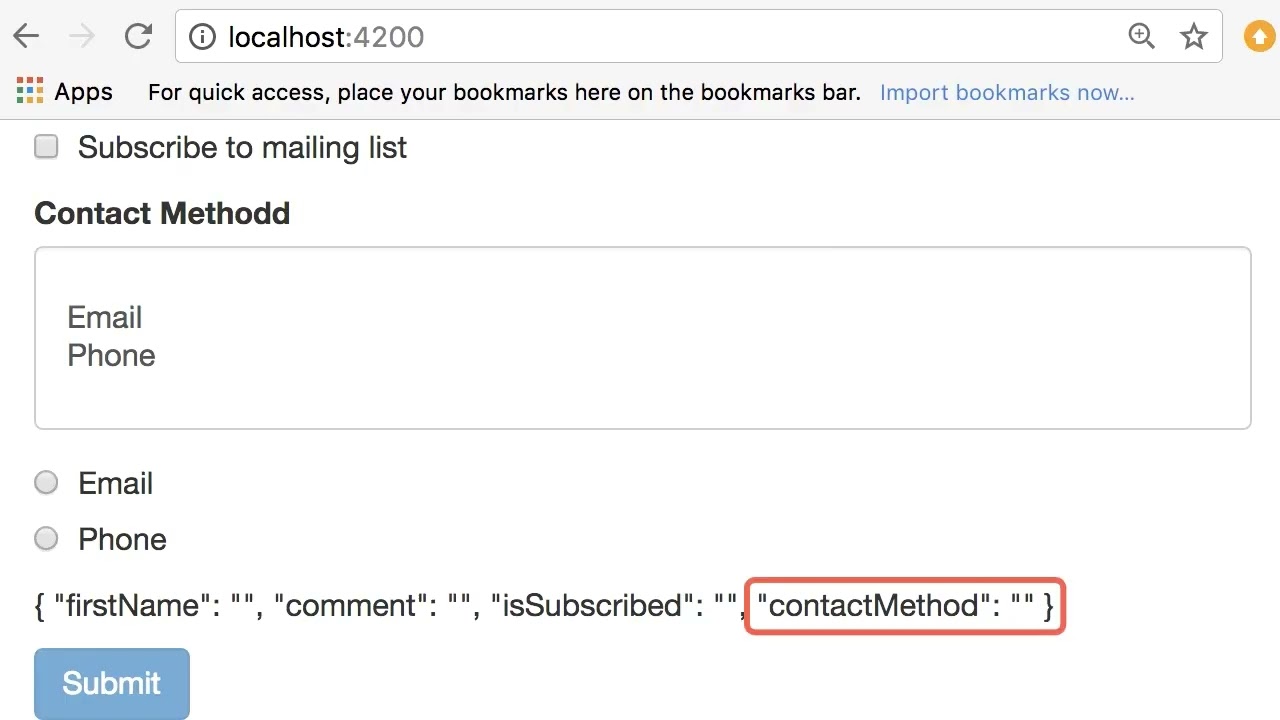Choose Phone in the Contact Methodd list box
1280x720 pixels.
click(x=111, y=356)
